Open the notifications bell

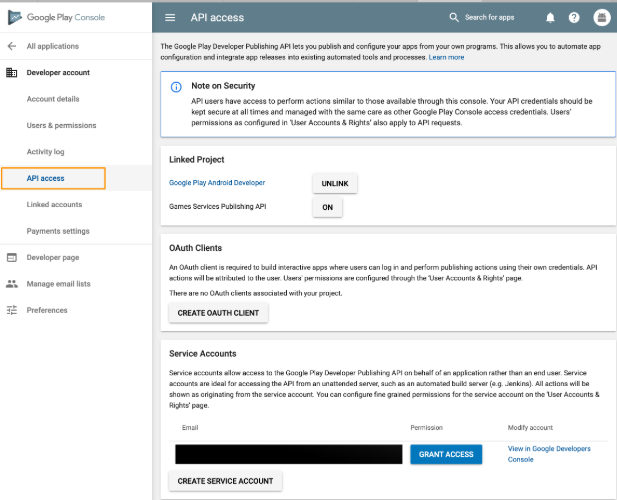(x=550, y=17)
